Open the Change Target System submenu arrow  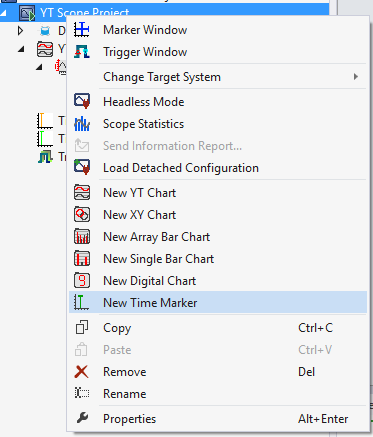(x=356, y=77)
